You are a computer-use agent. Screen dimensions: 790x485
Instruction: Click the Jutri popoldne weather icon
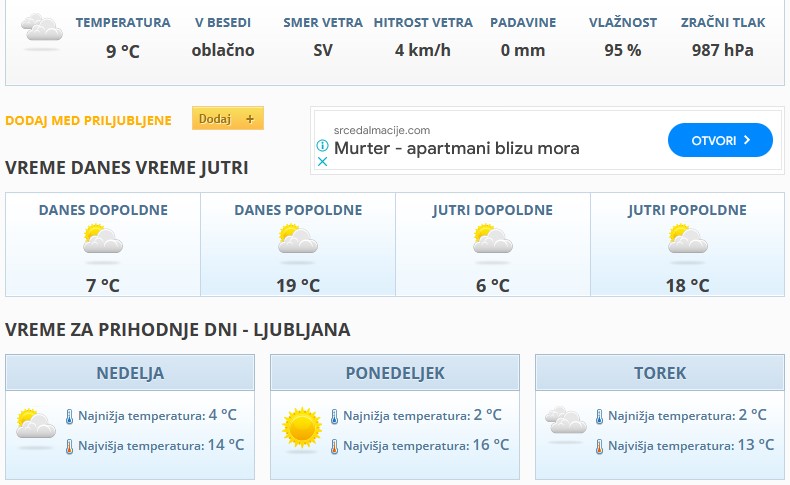688,241
